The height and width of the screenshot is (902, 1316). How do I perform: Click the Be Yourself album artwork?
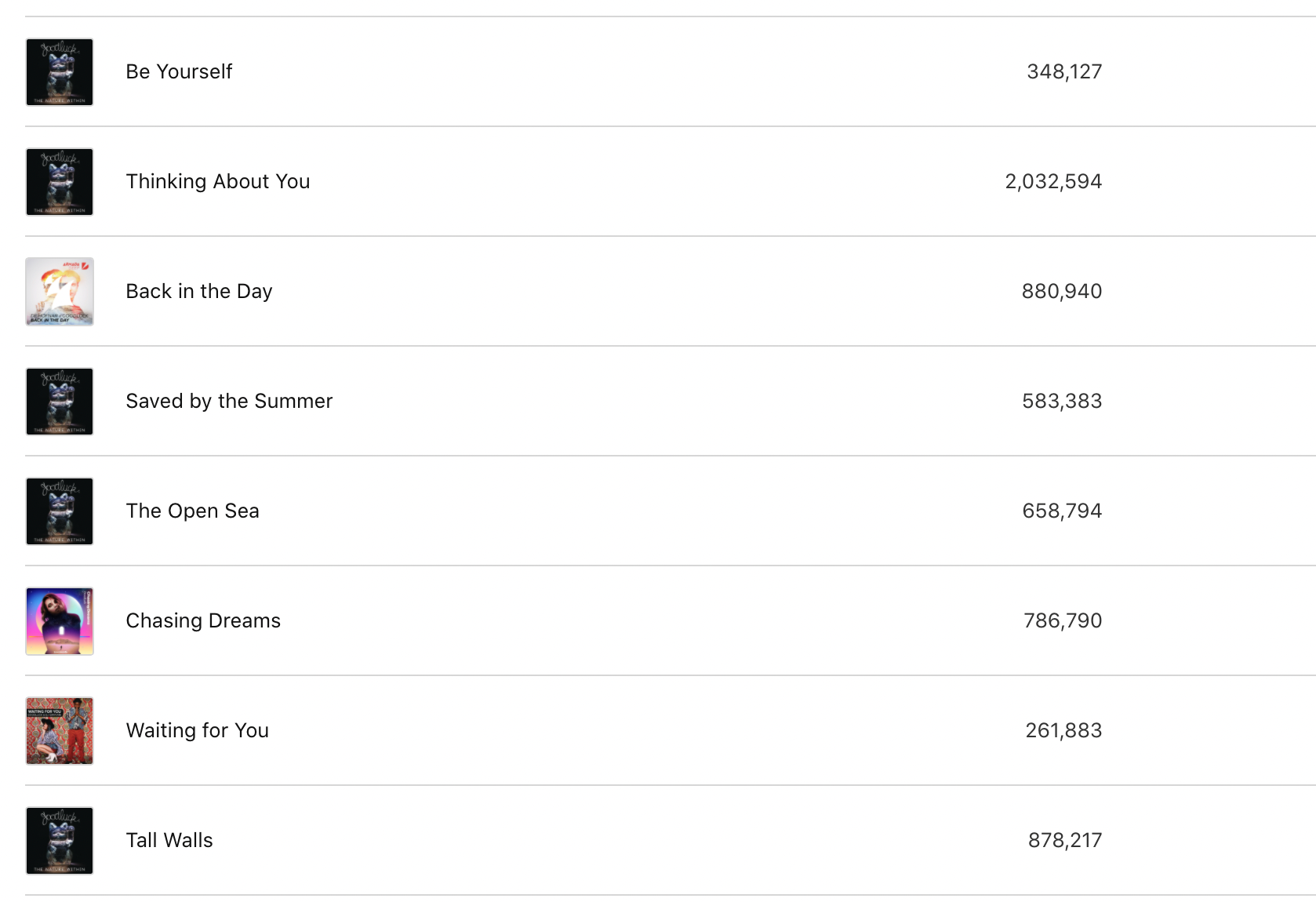60,72
